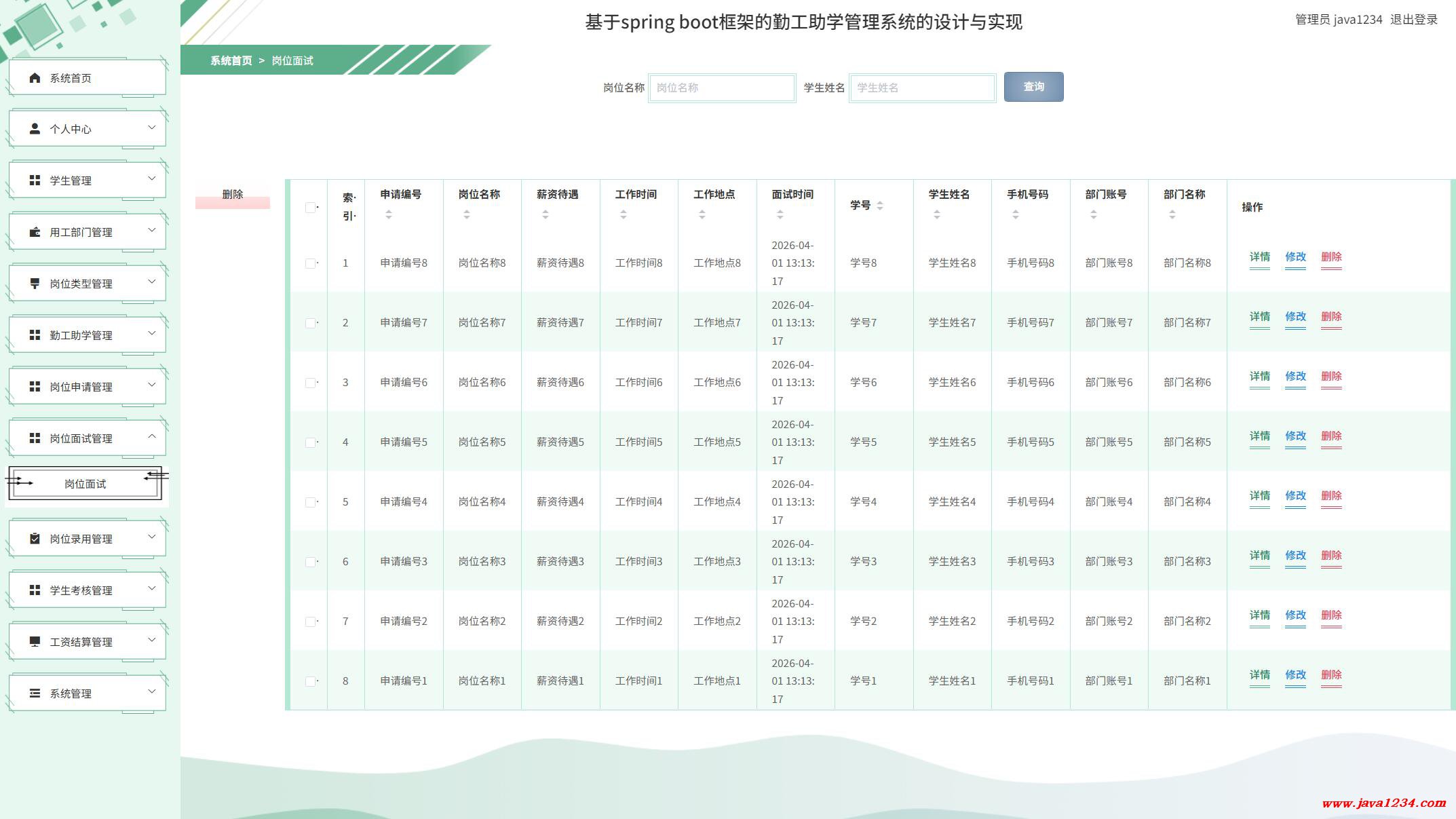Tick the select-all checkbox in the table header
The image size is (1456, 819).
click(x=311, y=208)
